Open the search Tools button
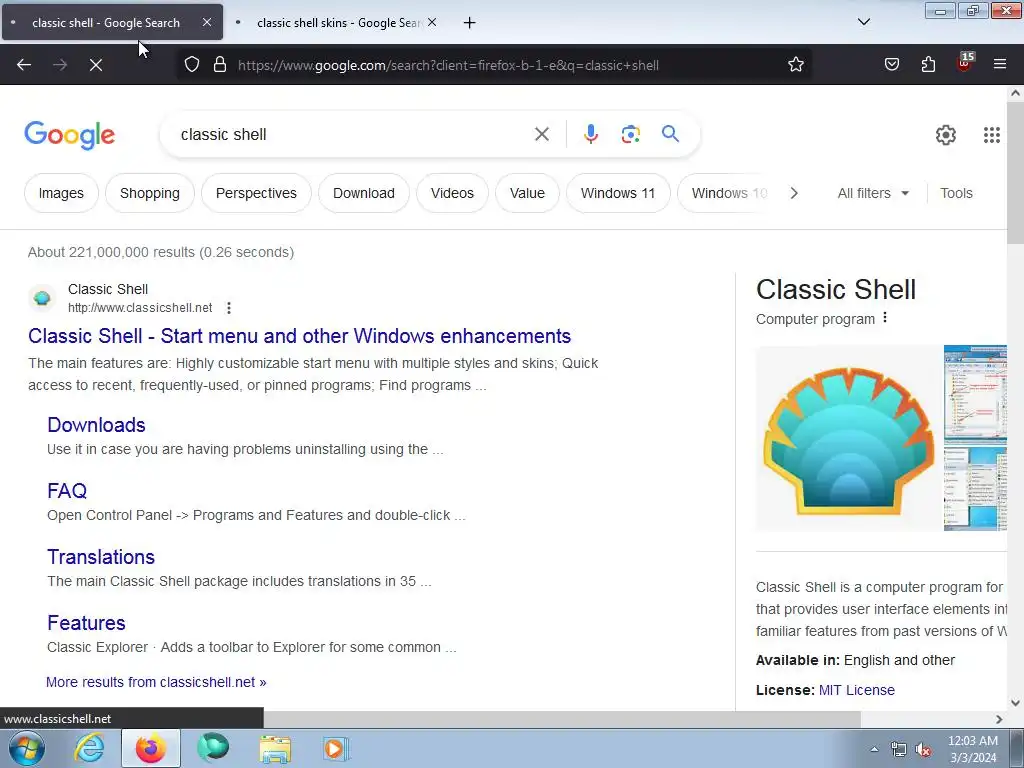The image size is (1024, 768). coord(956,193)
